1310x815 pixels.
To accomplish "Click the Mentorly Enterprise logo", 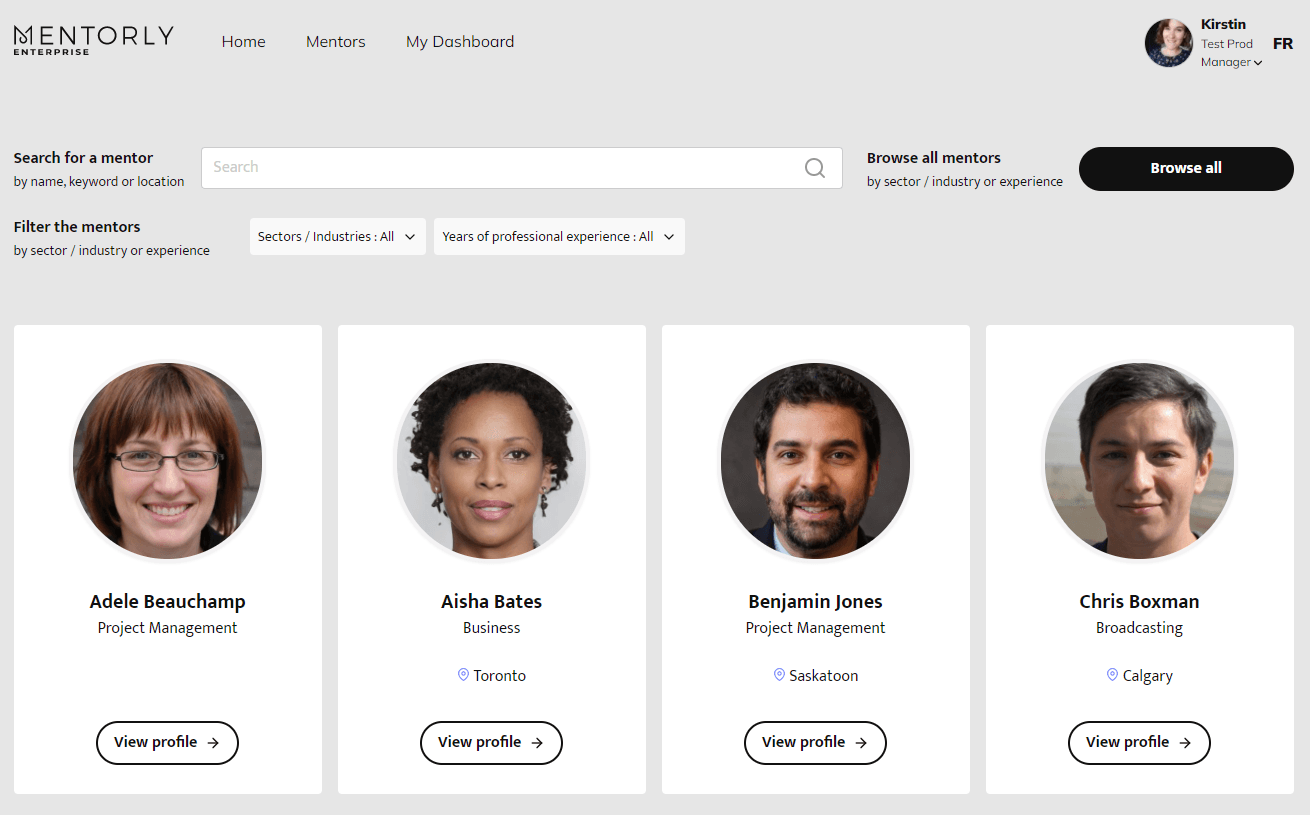I will click(93, 40).
